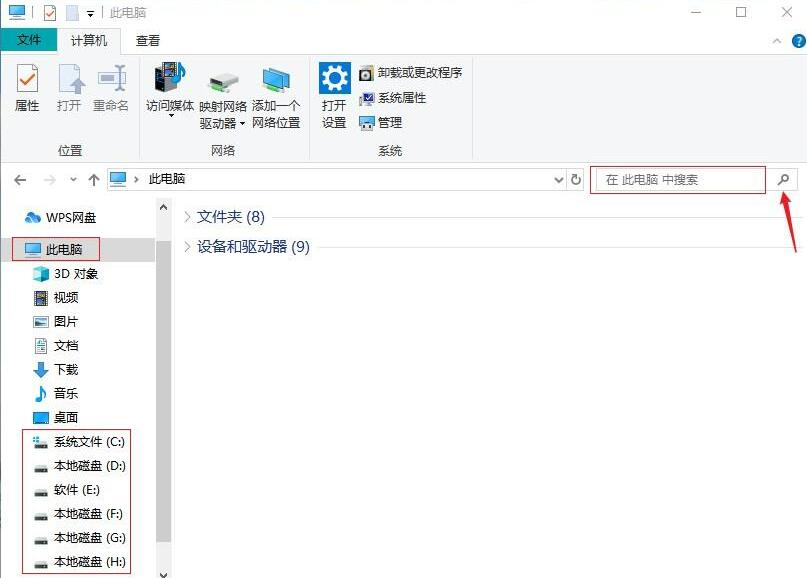Image resolution: width=807 pixels, height=578 pixels.
Task: Select the 属性 (Properties) ribbon icon
Action: click(x=27, y=90)
